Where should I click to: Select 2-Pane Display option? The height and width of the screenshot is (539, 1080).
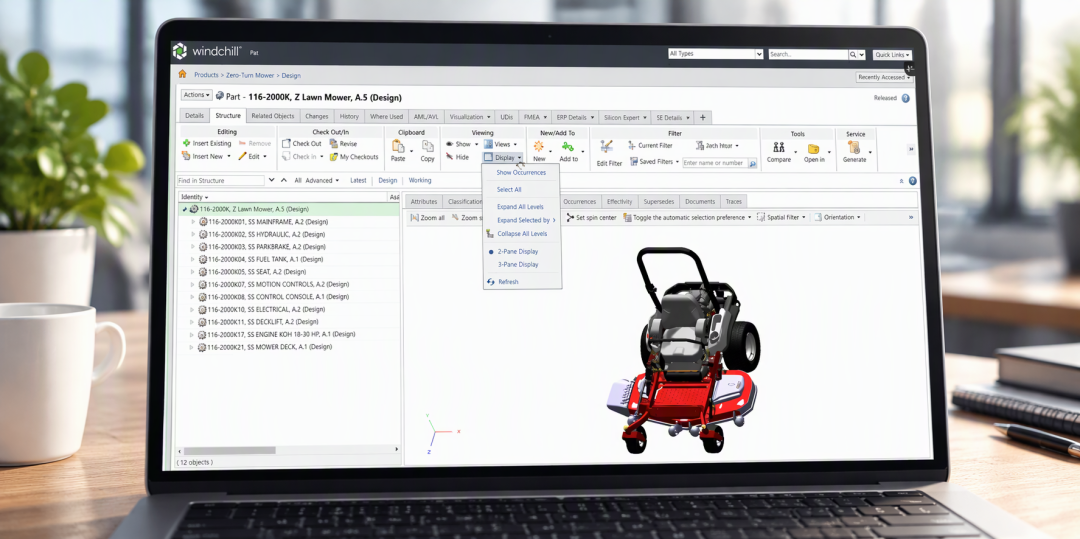pyautogui.click(x=518, y=251)
